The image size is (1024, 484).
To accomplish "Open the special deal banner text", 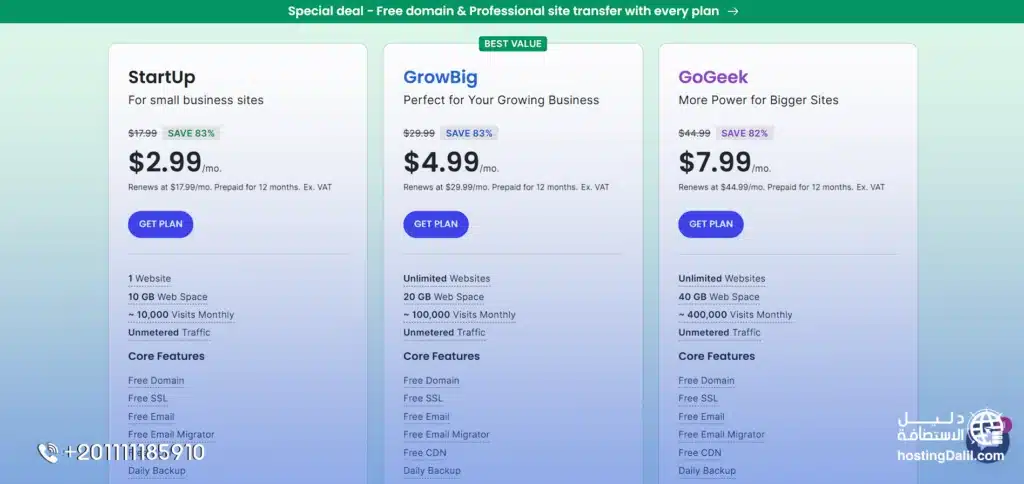I will [x=503, y=11].
